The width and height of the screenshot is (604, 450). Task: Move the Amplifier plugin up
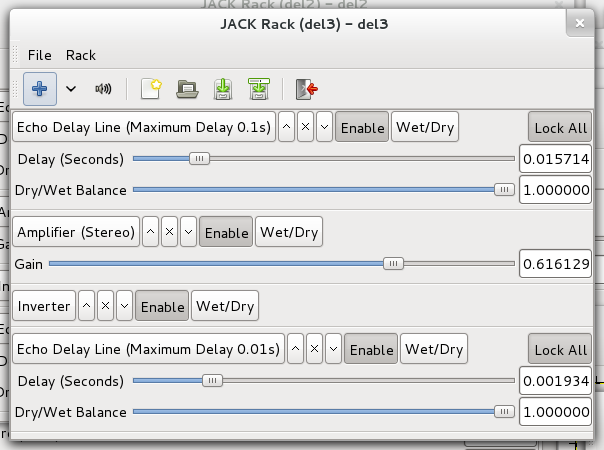151,232
